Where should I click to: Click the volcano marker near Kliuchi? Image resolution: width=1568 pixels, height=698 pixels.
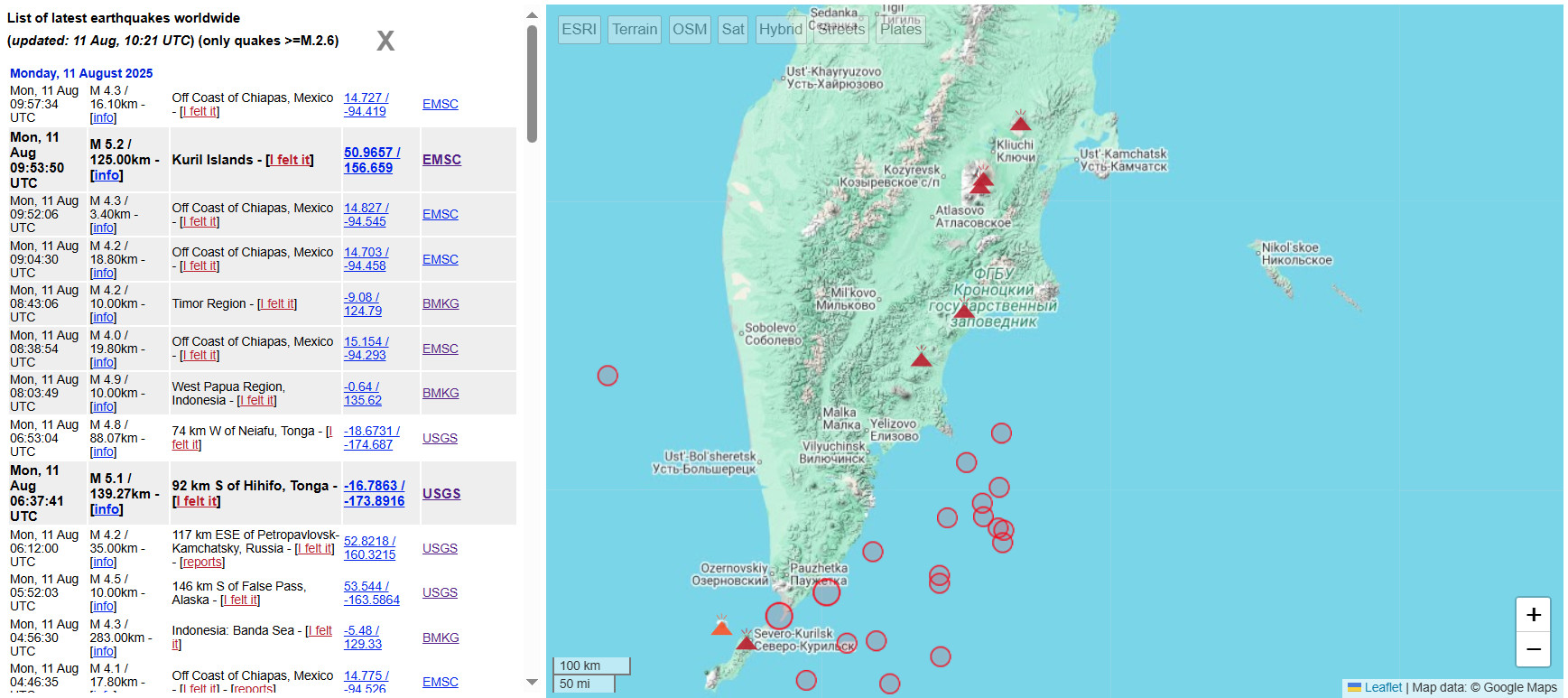[x=1020, y=122]
